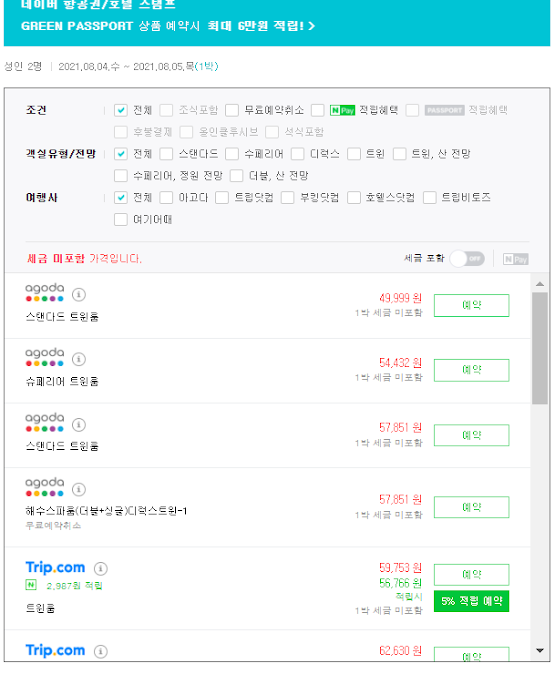Click price text 49,999 원
This screenshot has width=555, height=674.
(x=401, y=298)
